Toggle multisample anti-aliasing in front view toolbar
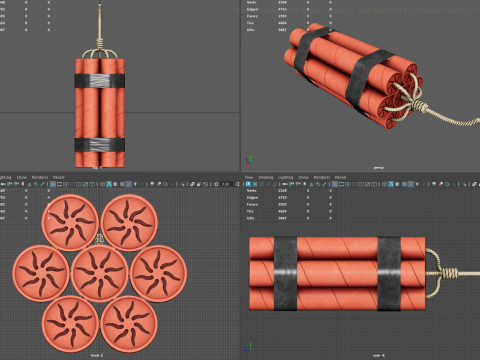The height and width of the screenshot is (360, 480). tap(165, 184)
